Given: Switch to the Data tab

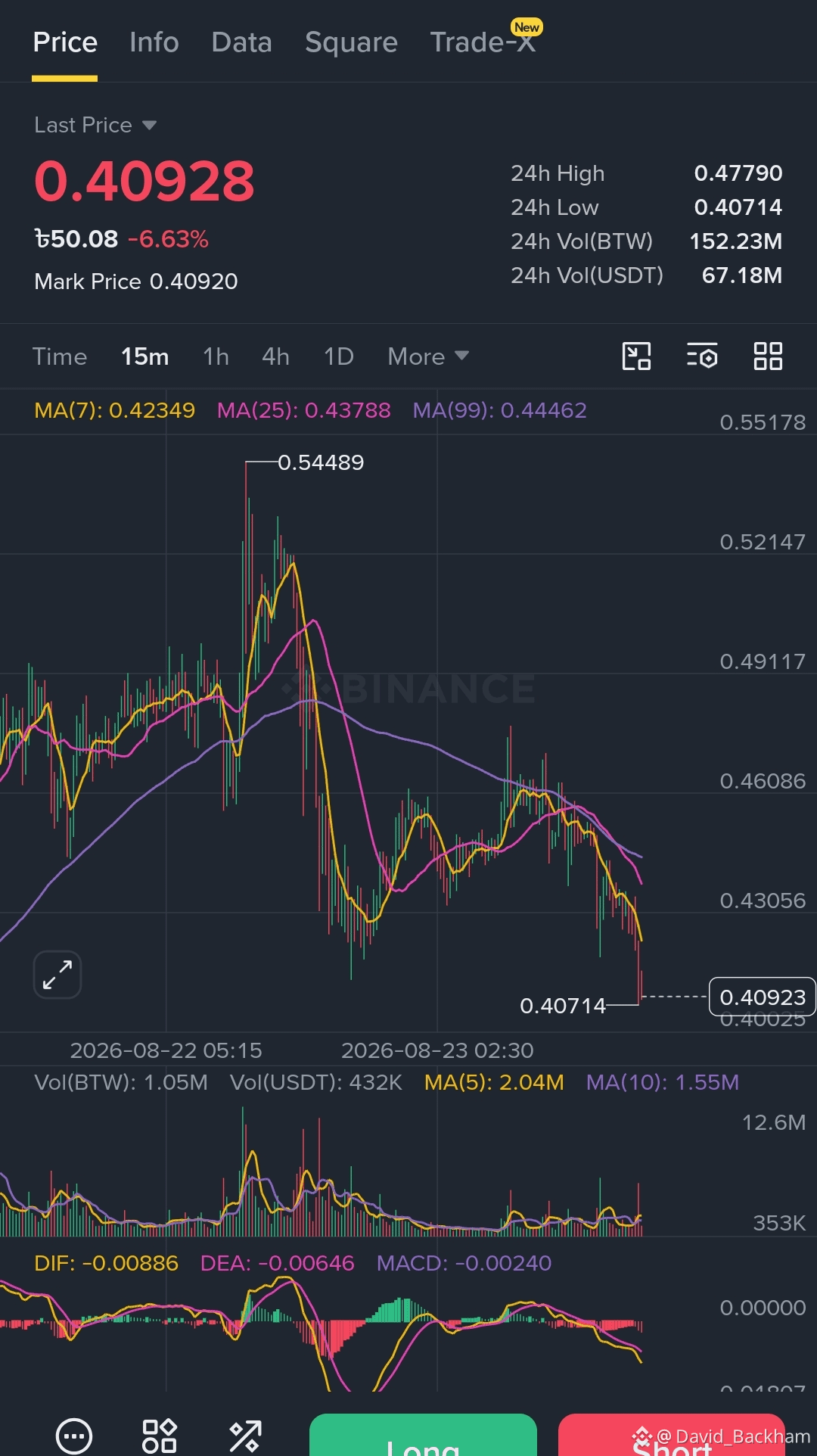Looking at the screenshot, I should pos(242,42).
